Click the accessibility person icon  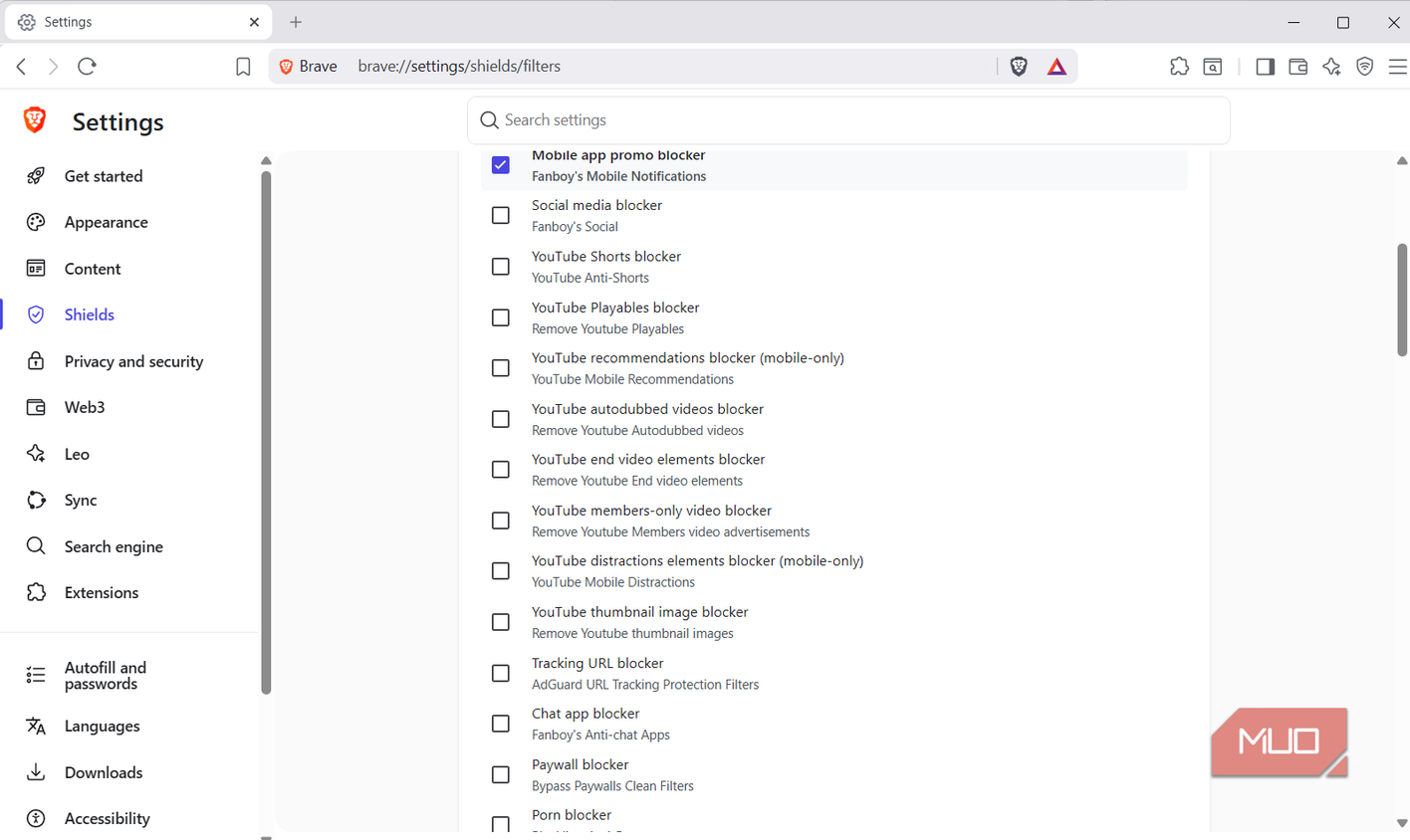click(36, 818)
